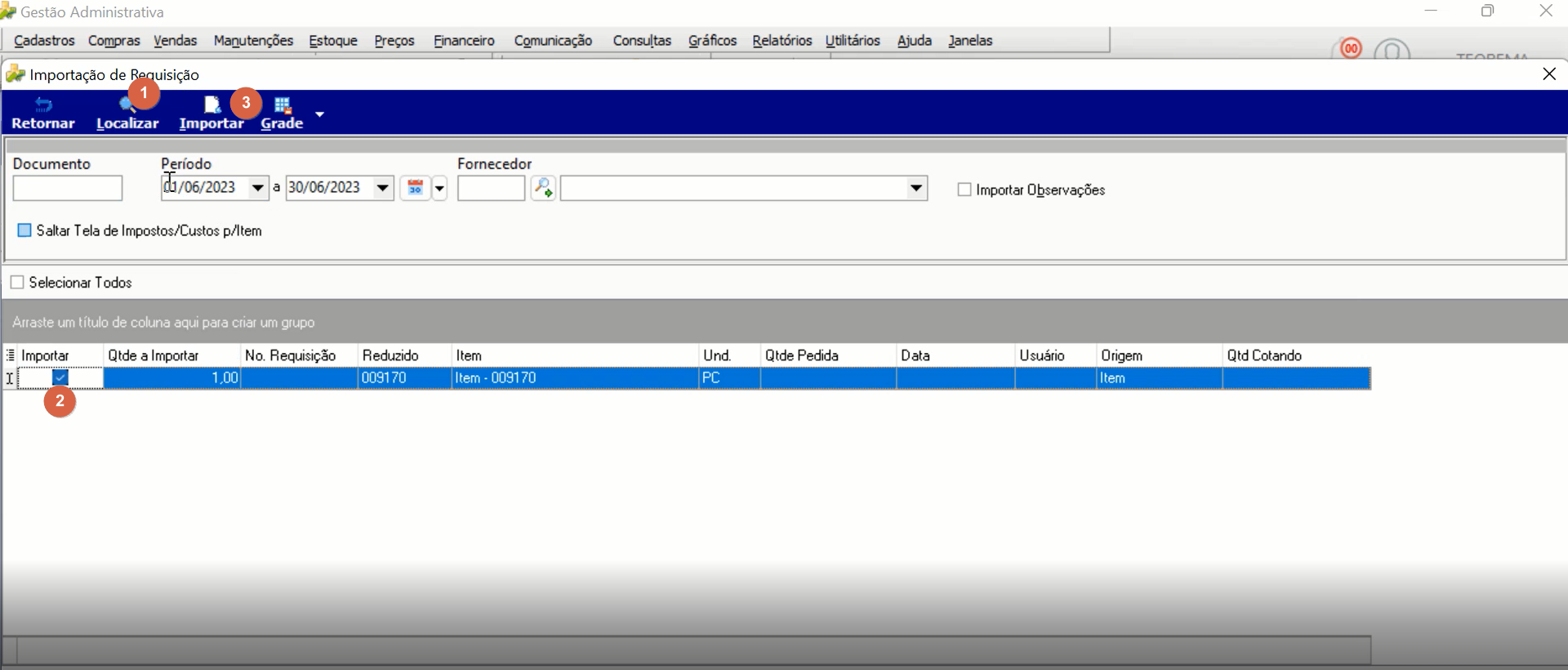
Task: Sort by No. Requisição column header
Action: tap(300, 355)
